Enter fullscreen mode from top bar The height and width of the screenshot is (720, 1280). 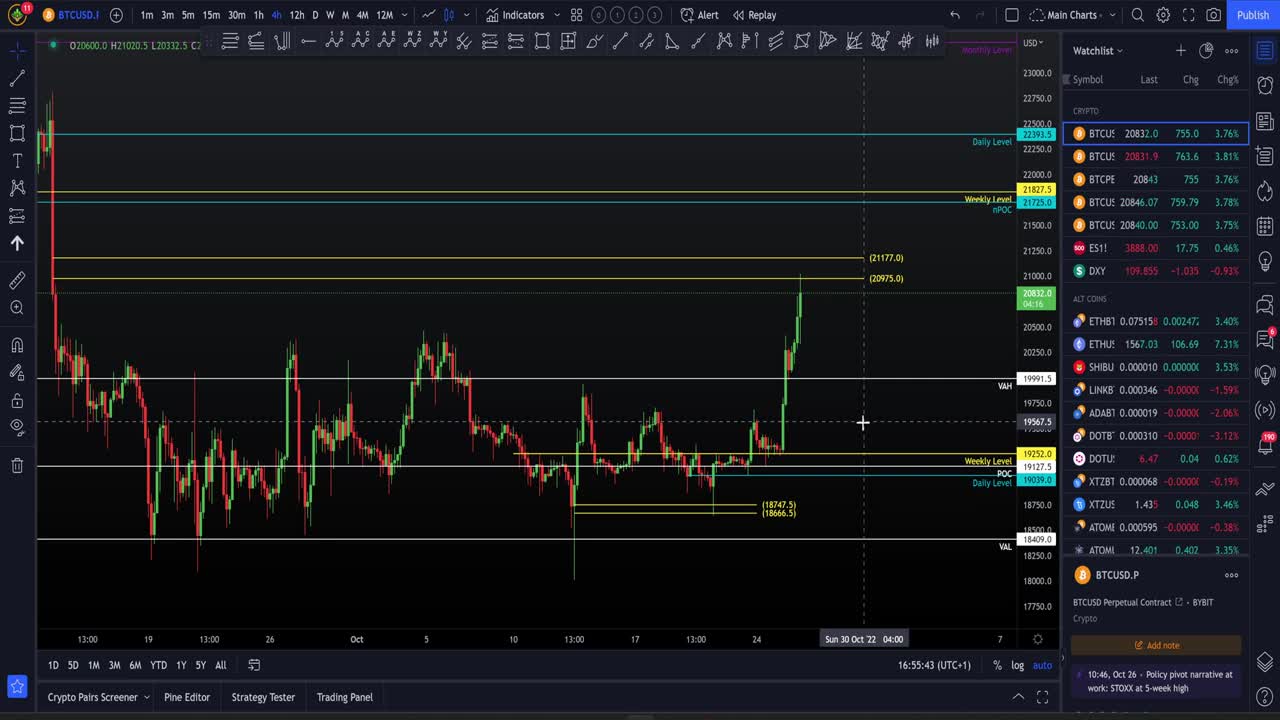click(1188, 15)
